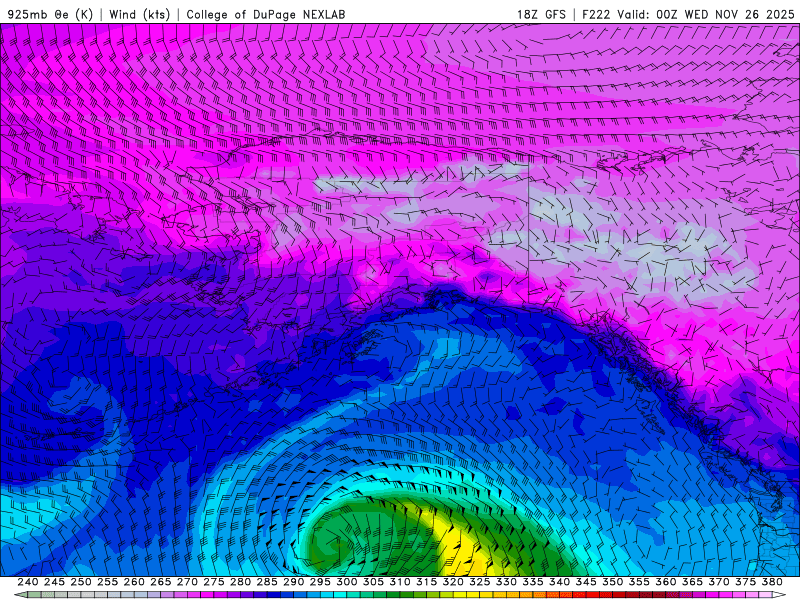This screenshot has width=800, height=600.
Task: Select the 350 value on the color scale
Action: point(613,582)
